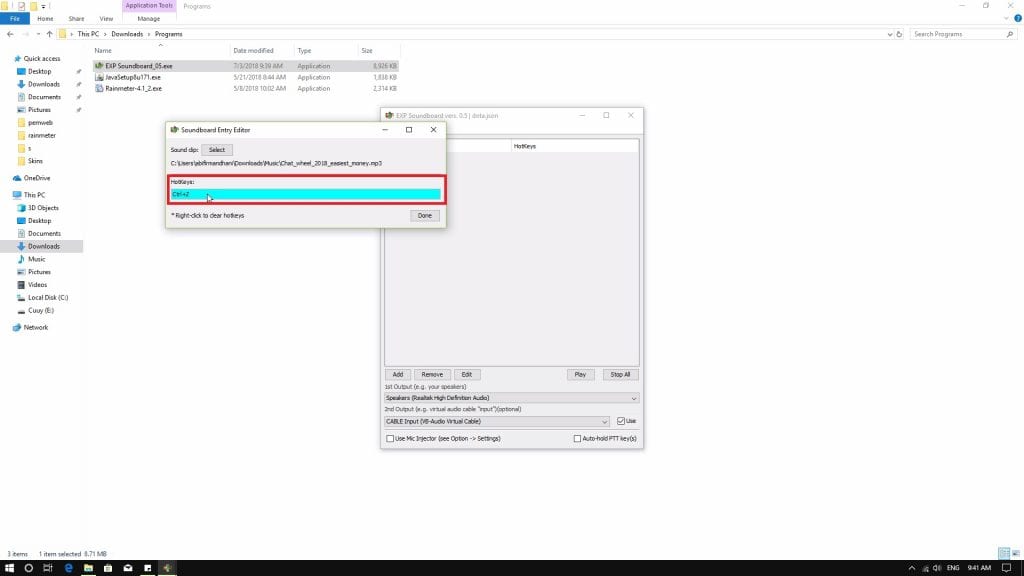The image size is (1024, 576).
Task: Click Edit button in EXP Soundboard
Action: (x=466, y=374)
